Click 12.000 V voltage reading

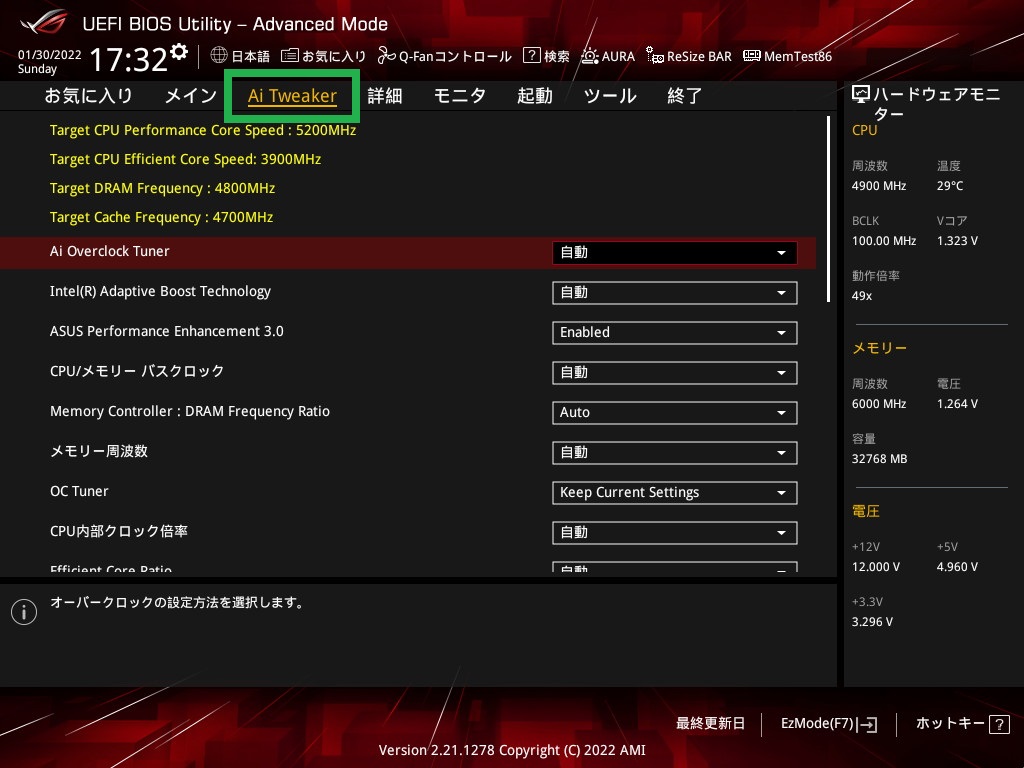pos(876,567)
